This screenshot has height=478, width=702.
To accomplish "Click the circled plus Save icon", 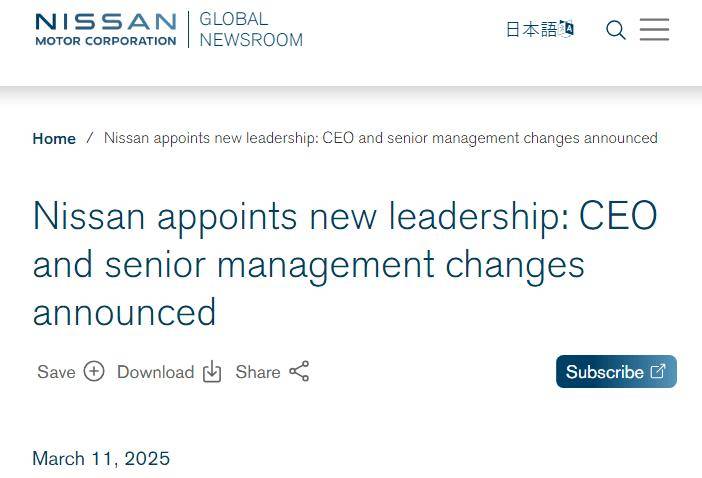I will click(x=94, y=371).
